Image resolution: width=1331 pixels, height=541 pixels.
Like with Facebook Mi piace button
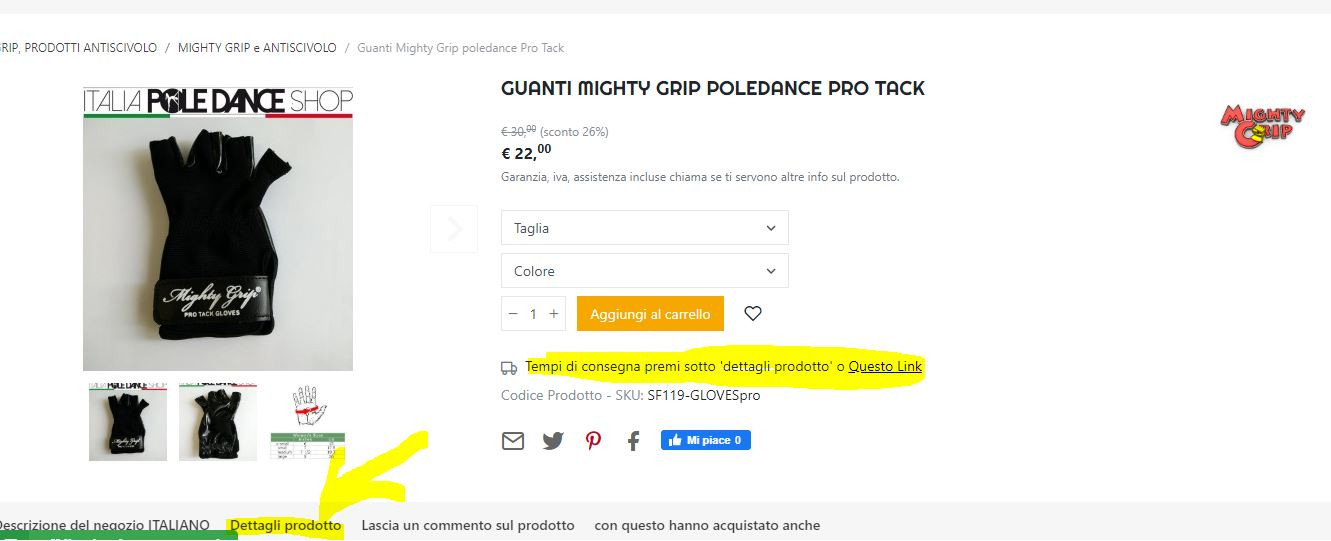click(705, 440)
